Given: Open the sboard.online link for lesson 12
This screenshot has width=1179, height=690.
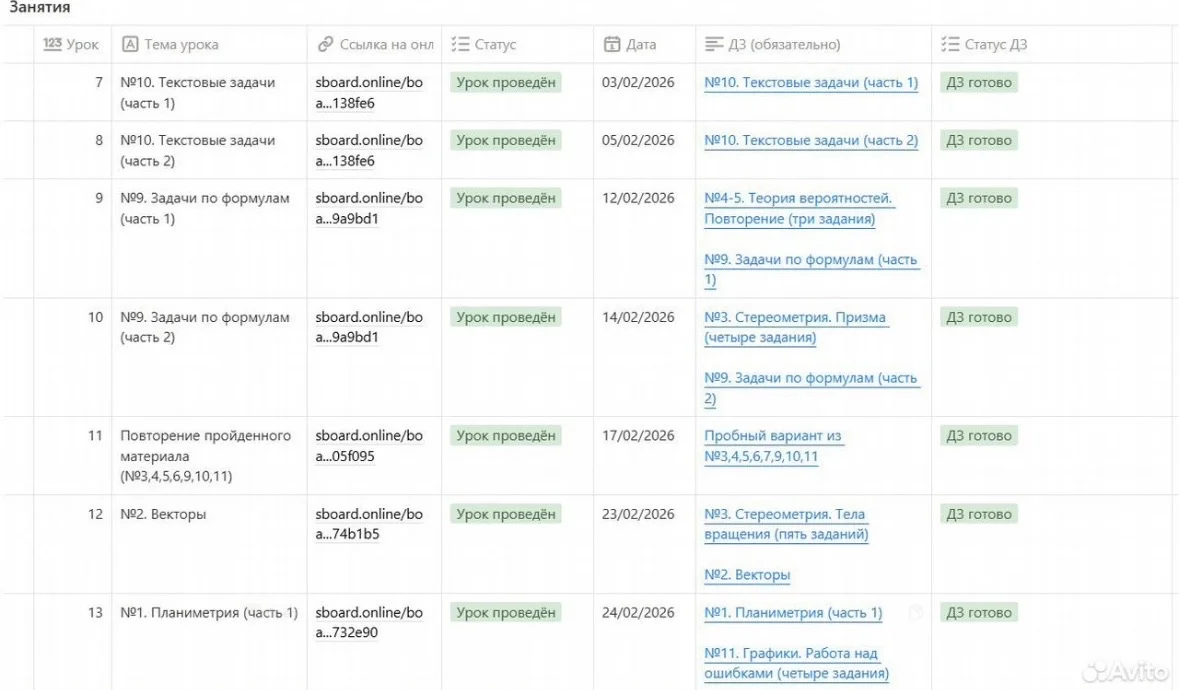Looking at the screenshot, I should [368, 524].
